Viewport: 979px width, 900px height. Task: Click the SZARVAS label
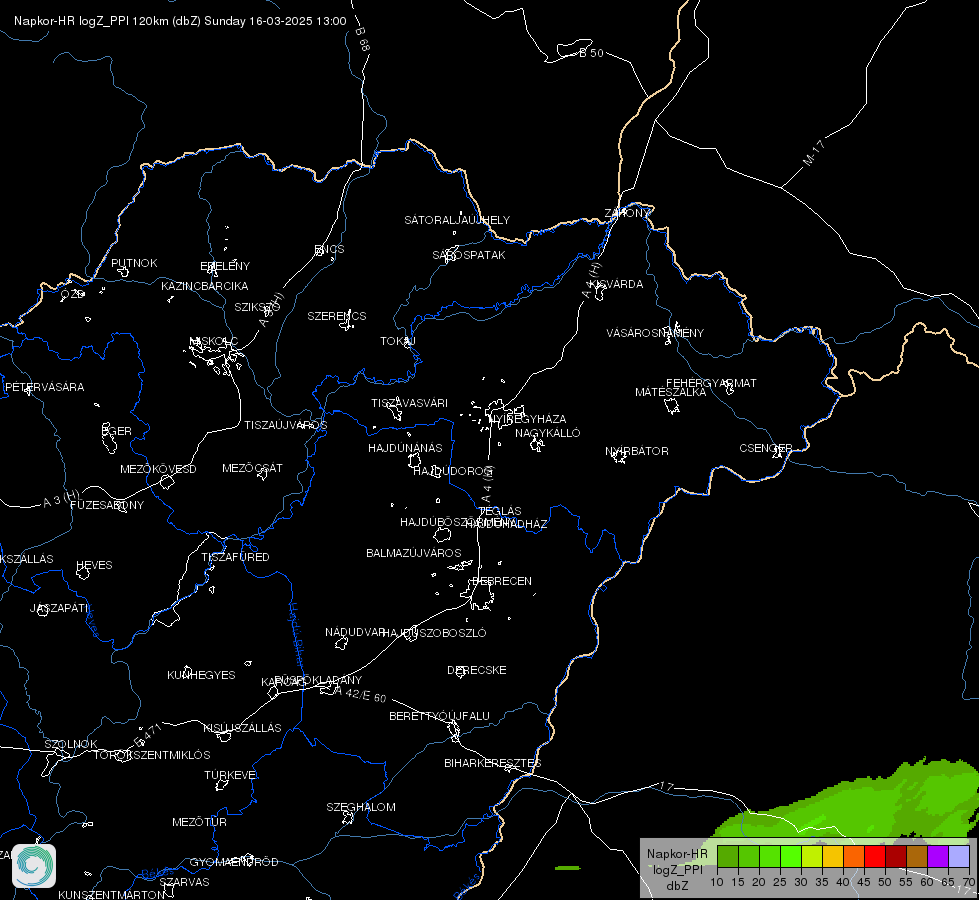(184, 882)
